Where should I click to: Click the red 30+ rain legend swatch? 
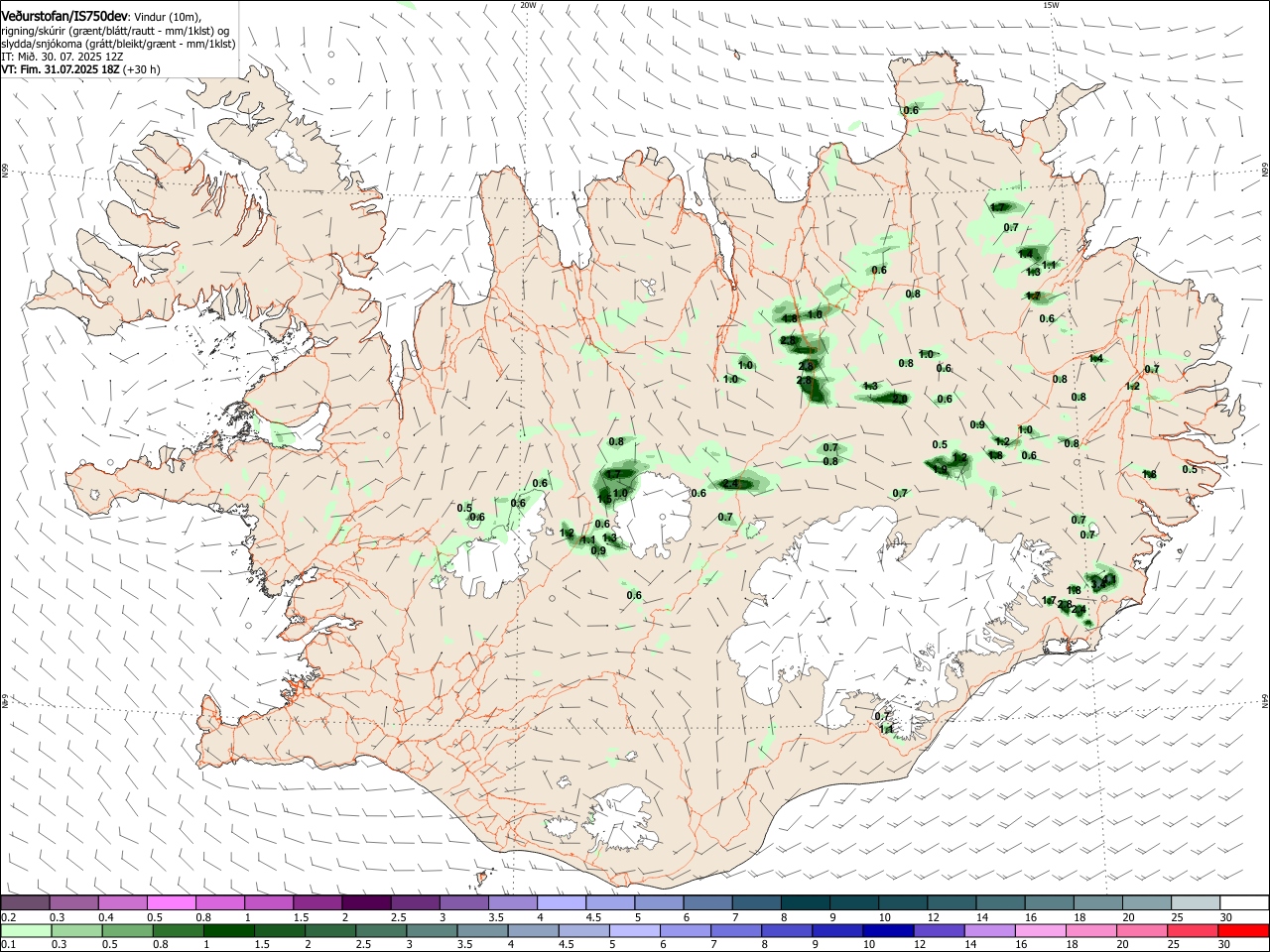click(x=1244, y=930)
